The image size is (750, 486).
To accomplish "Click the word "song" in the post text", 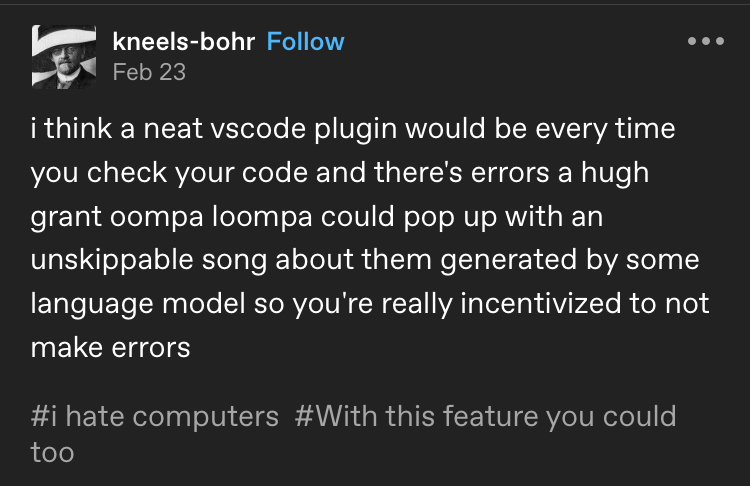I will (x=233, y=260).
